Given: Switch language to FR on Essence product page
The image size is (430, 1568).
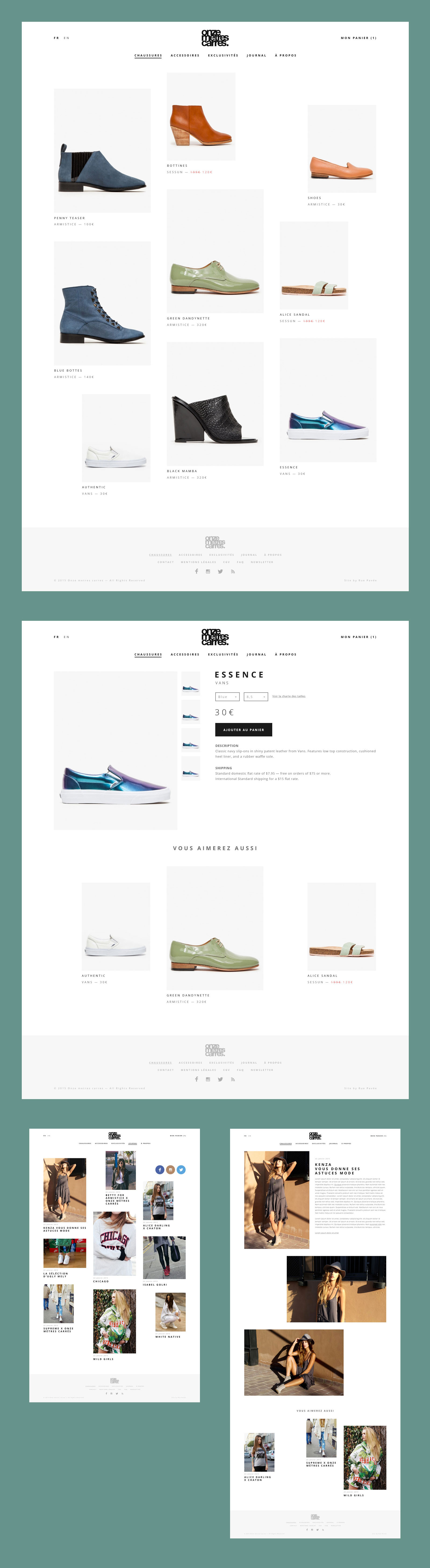Looking at the screenshot, I should pos(56,637).
